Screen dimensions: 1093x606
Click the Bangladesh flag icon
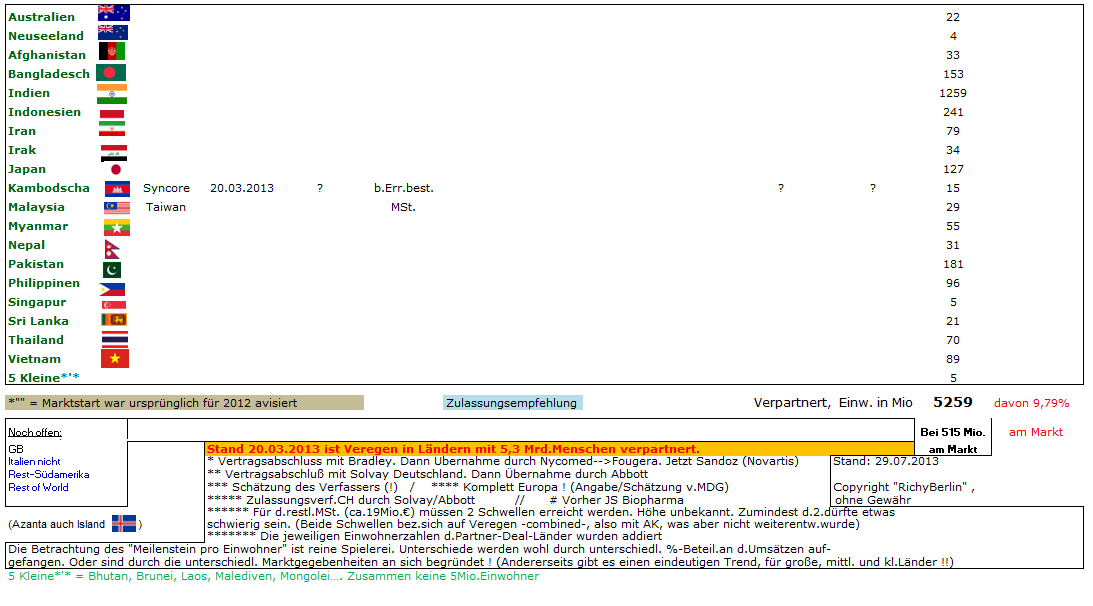(111, 73)
